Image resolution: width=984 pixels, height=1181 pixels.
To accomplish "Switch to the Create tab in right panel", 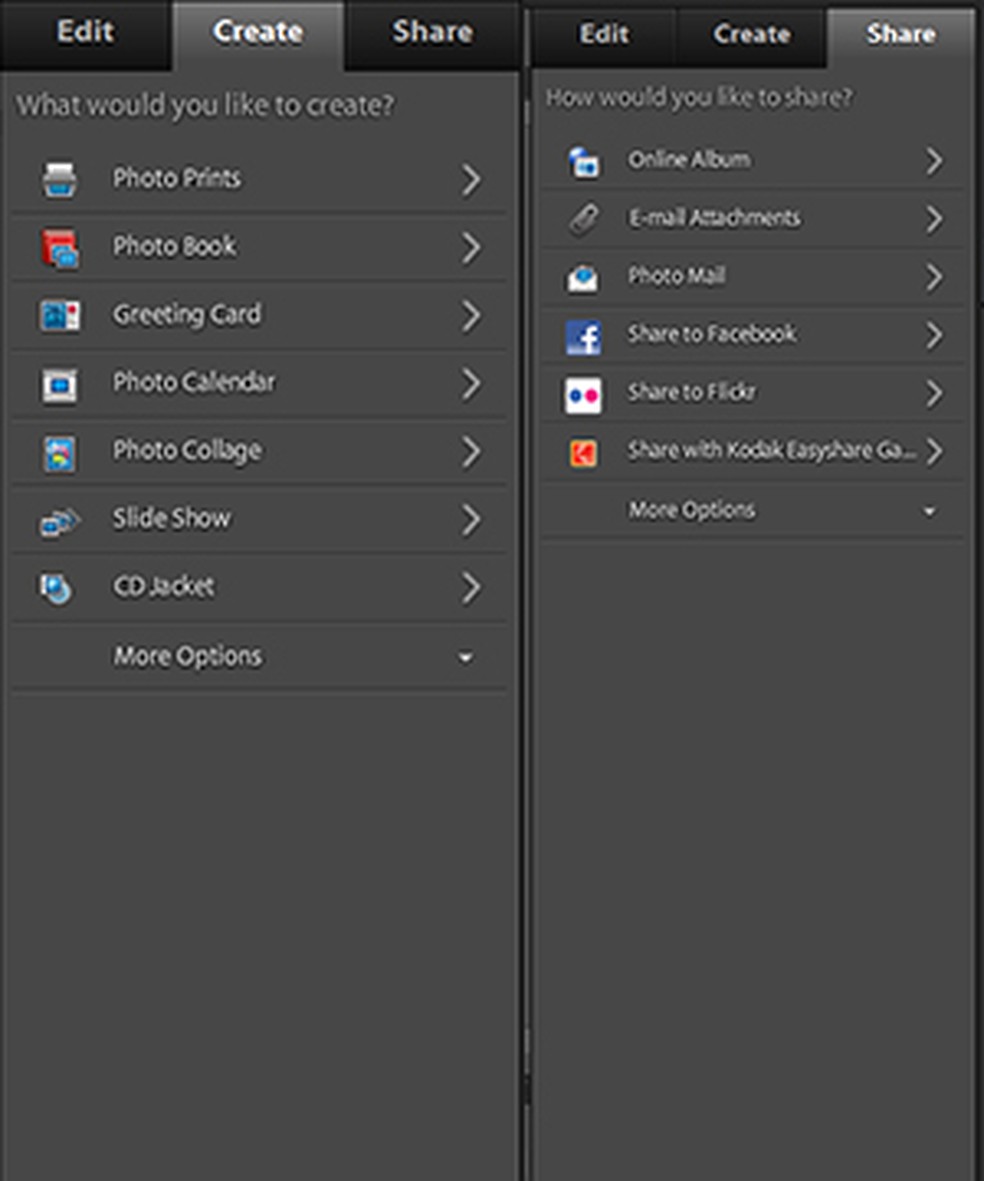I will 751,34.
